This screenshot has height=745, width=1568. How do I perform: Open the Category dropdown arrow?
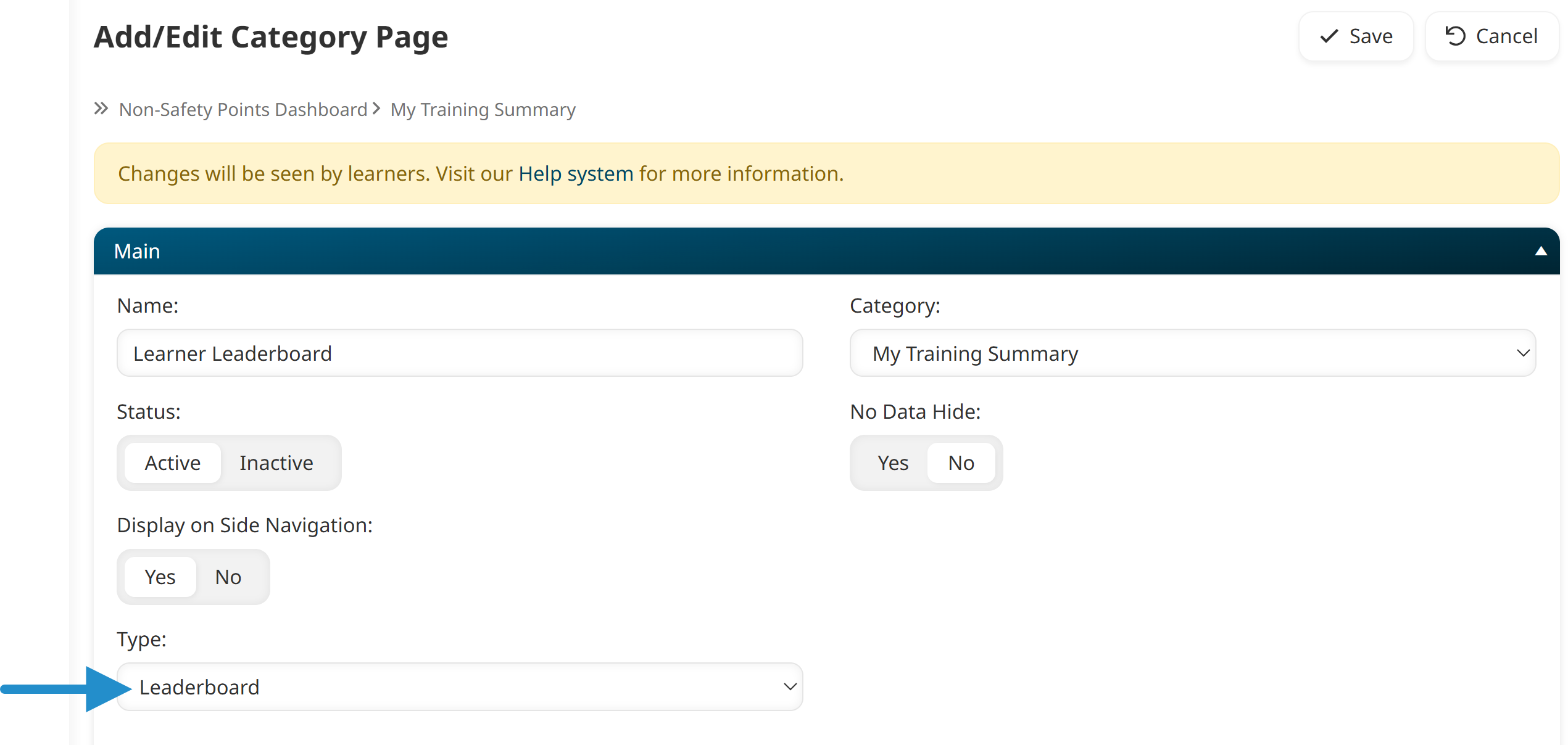click(x=1522, y=353)
